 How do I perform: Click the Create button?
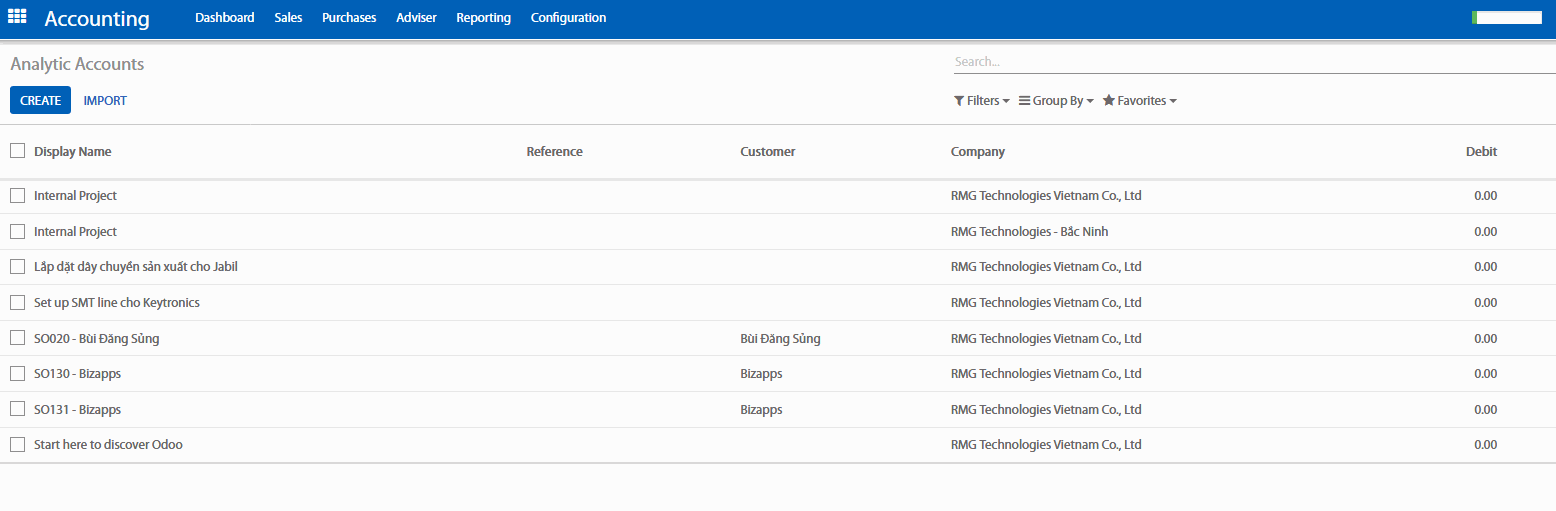[x=41, y=101]
